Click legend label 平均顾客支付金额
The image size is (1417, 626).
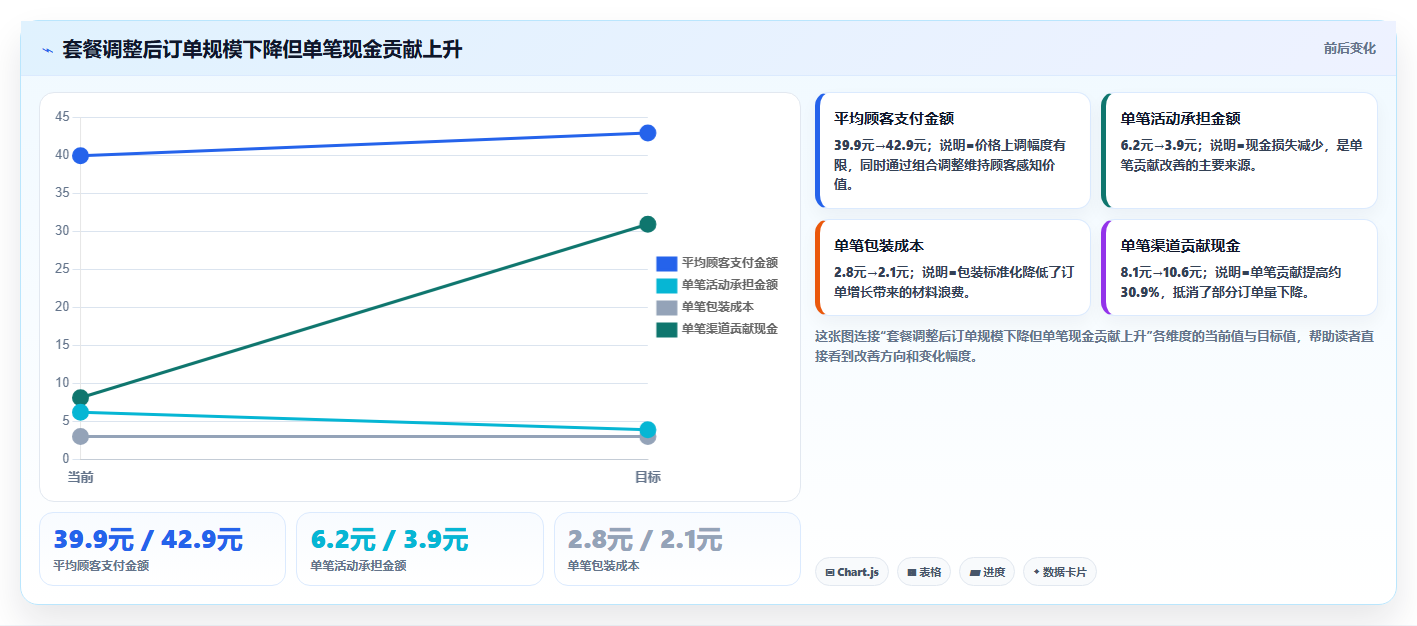pos(729,263)
